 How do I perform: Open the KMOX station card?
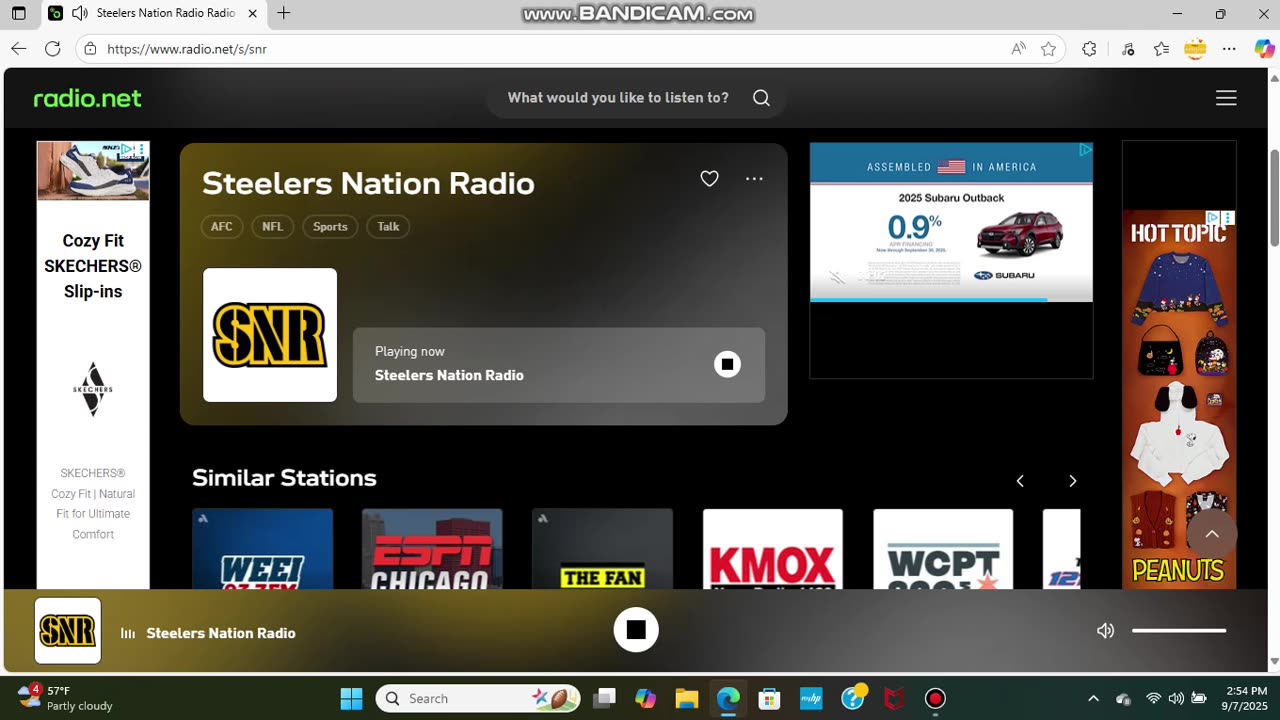[x=773, y=549]
